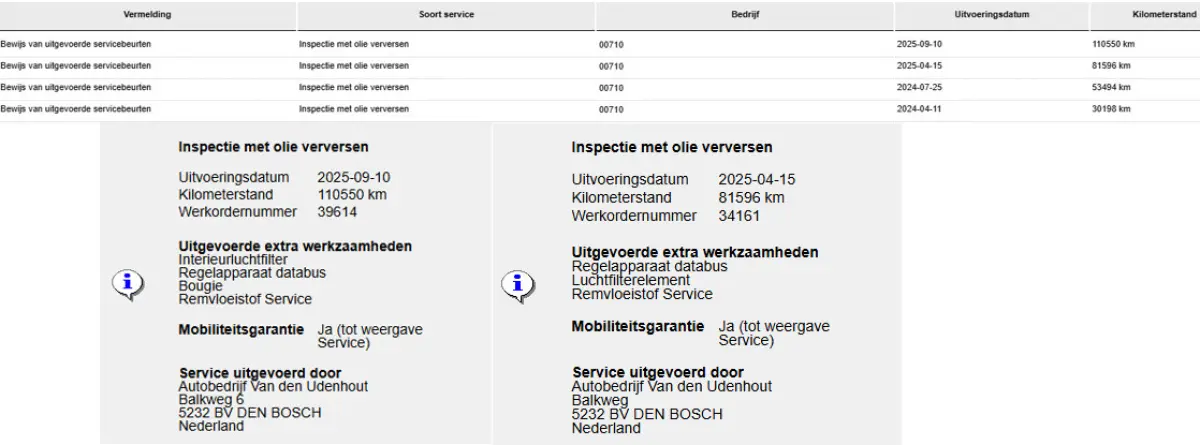Sort by the Soort service column header
Image resolution: width=1200 pixels, height=445 pixels.
(x=446, y=16)
